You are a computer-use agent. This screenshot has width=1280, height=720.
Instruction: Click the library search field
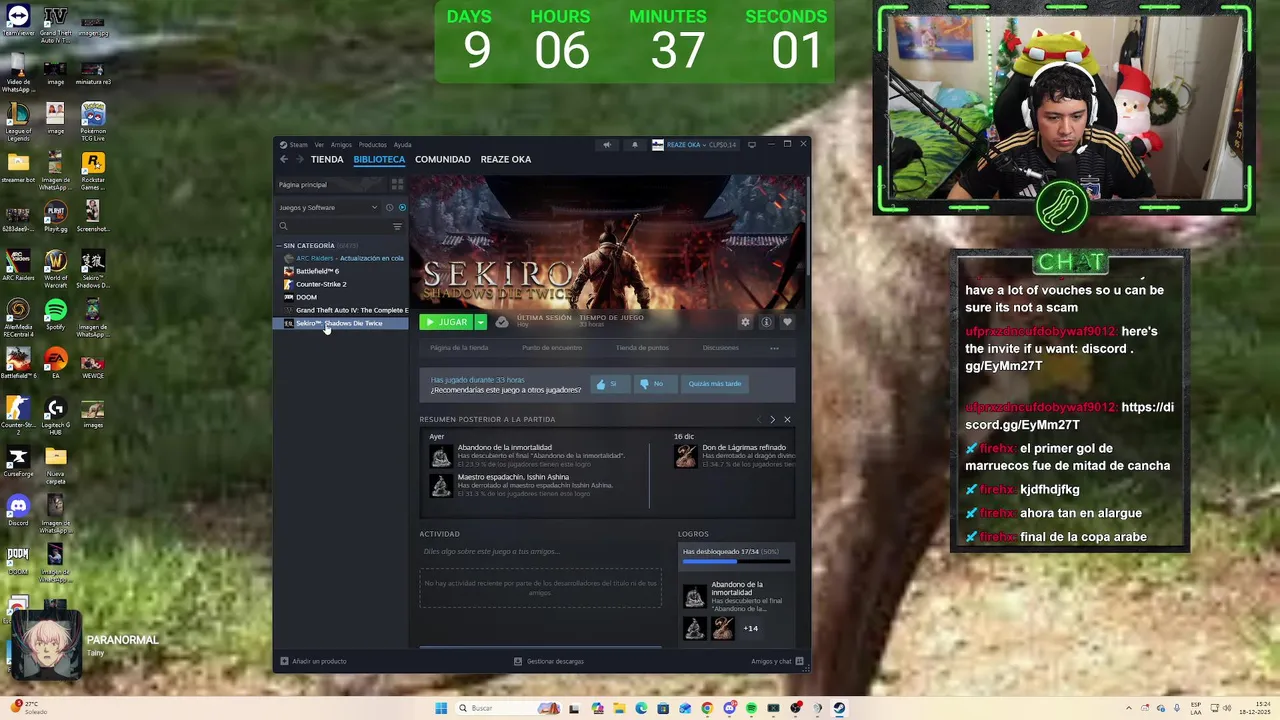pos(335,226)
